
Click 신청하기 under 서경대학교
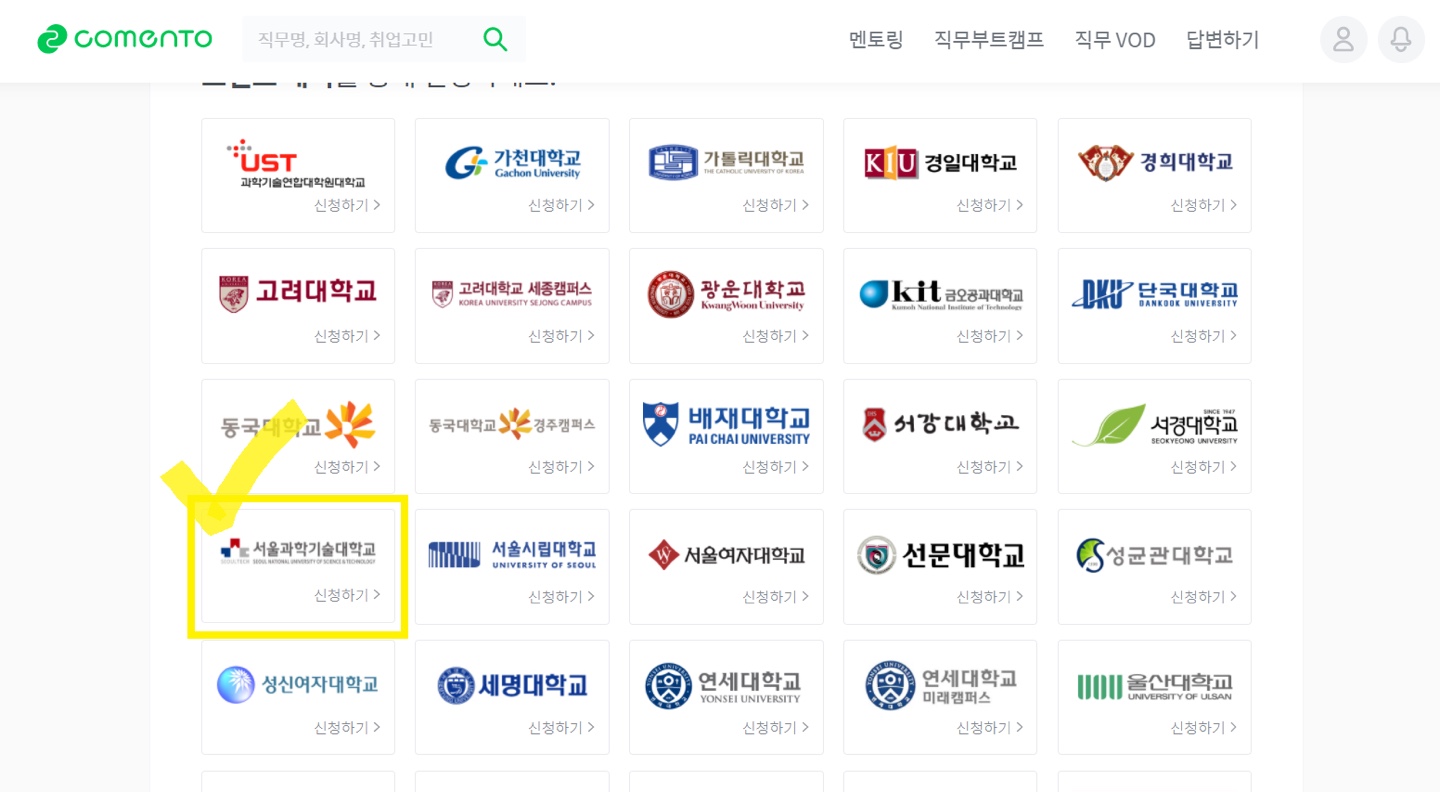pos(1204,467)
